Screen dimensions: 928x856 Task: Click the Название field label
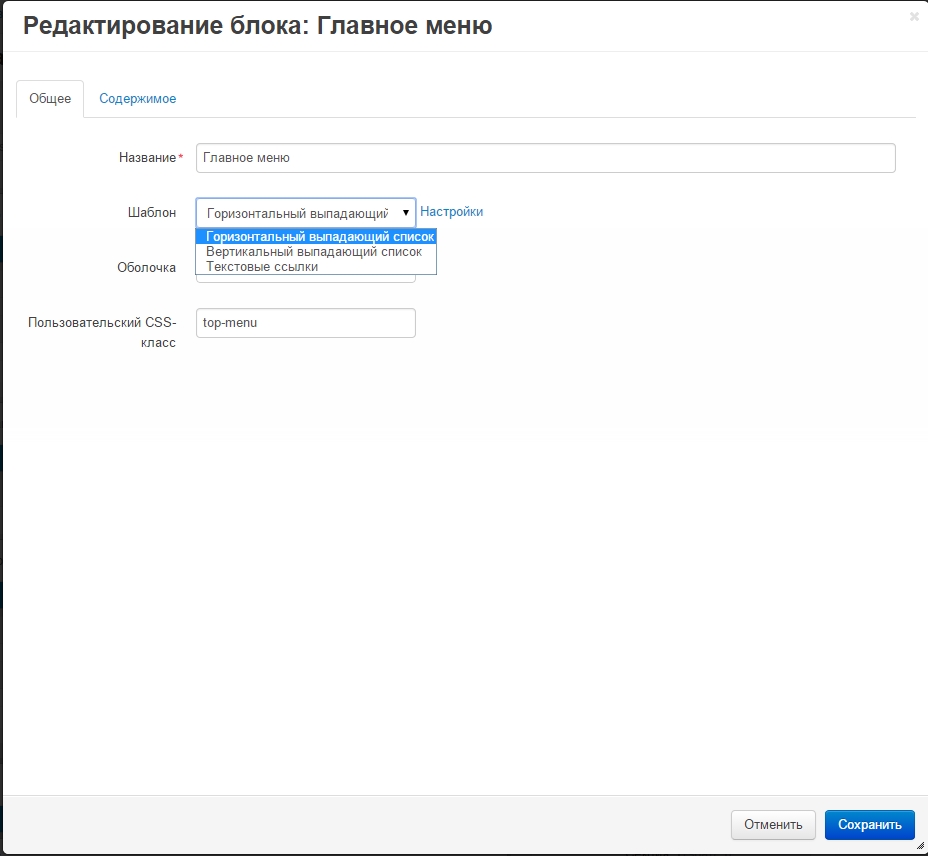pyautogui.click(x=147, y=158)
